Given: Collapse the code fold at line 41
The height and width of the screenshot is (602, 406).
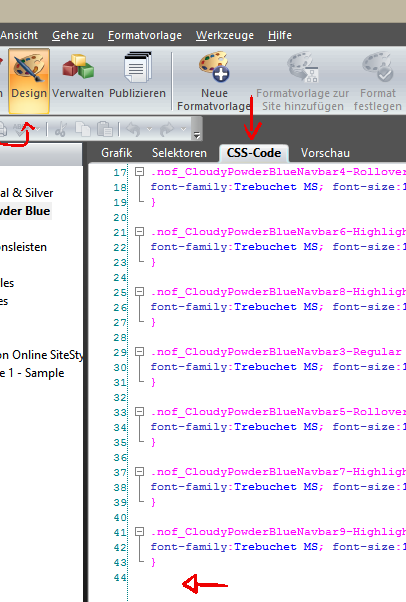Looking at the screenshot, I should (x=139, y=532).
